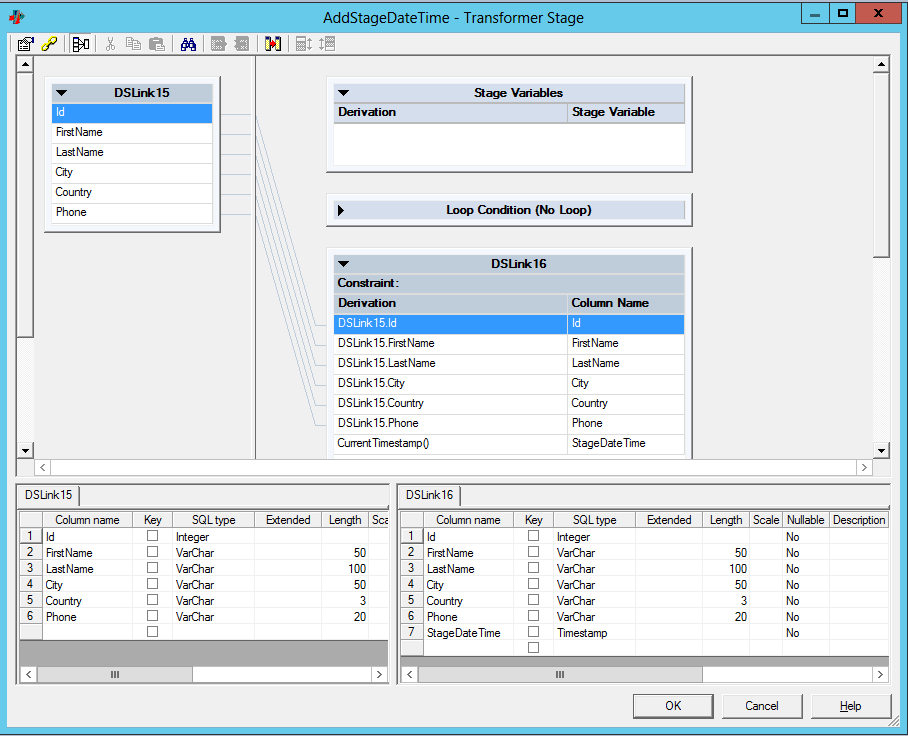The image size is (908, 736).
Task: Tick Key checkbox for Country in DSLink16 grid
Action: coord(533,600)
